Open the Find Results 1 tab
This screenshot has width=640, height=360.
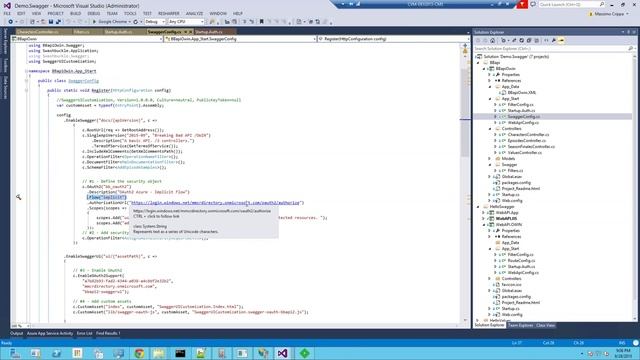[x=108, y=333]
